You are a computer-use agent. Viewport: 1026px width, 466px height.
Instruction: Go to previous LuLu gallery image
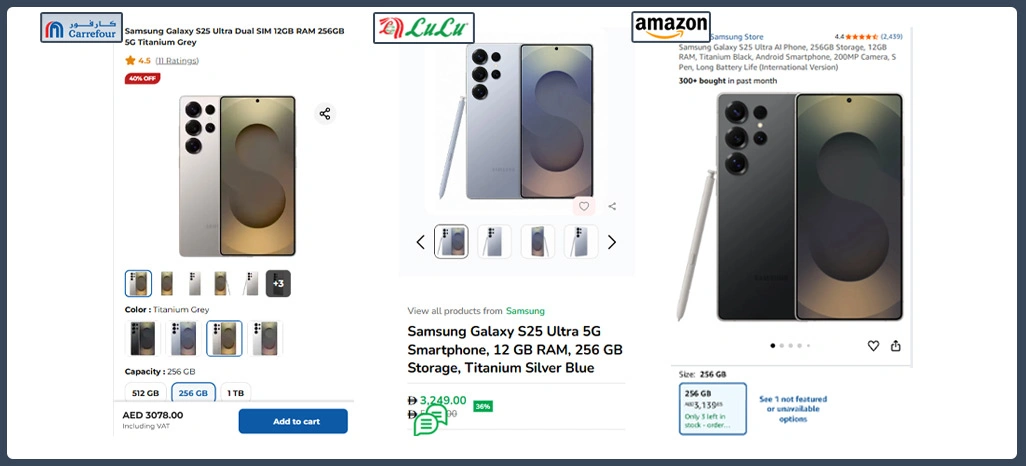tap(420, 242)
